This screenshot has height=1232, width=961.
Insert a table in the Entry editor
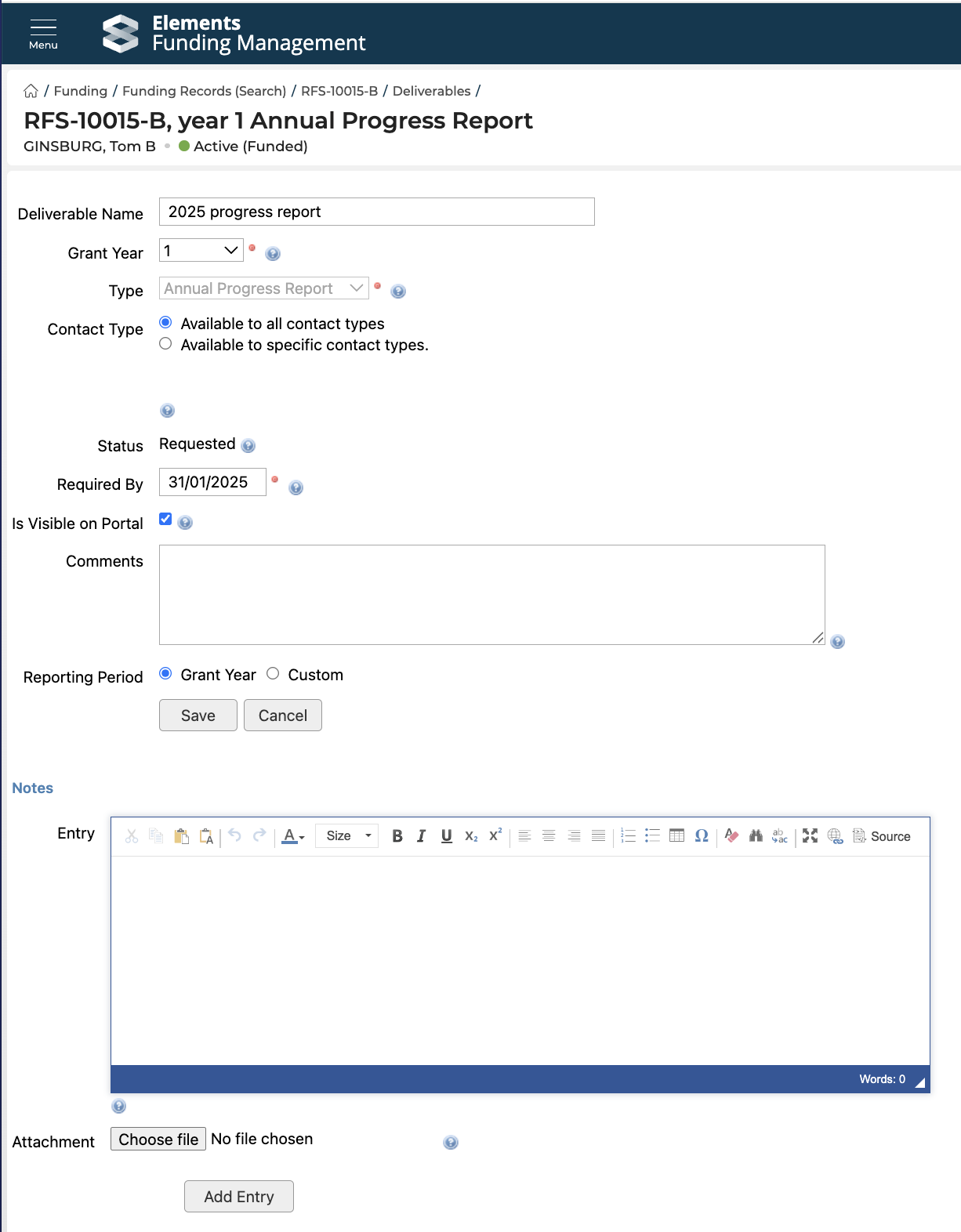click(x=677, y=835)
